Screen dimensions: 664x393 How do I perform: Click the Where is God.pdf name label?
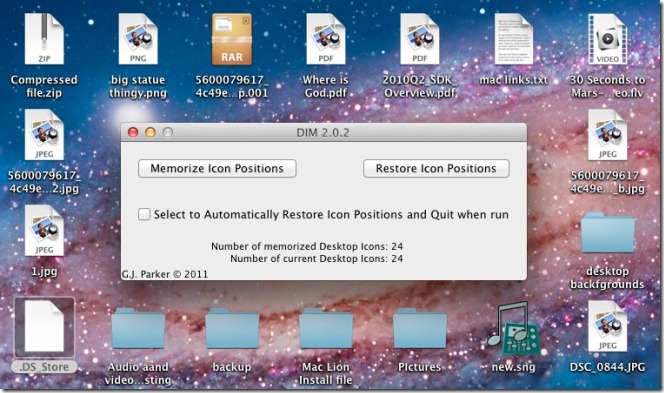[x=326, y=86]
